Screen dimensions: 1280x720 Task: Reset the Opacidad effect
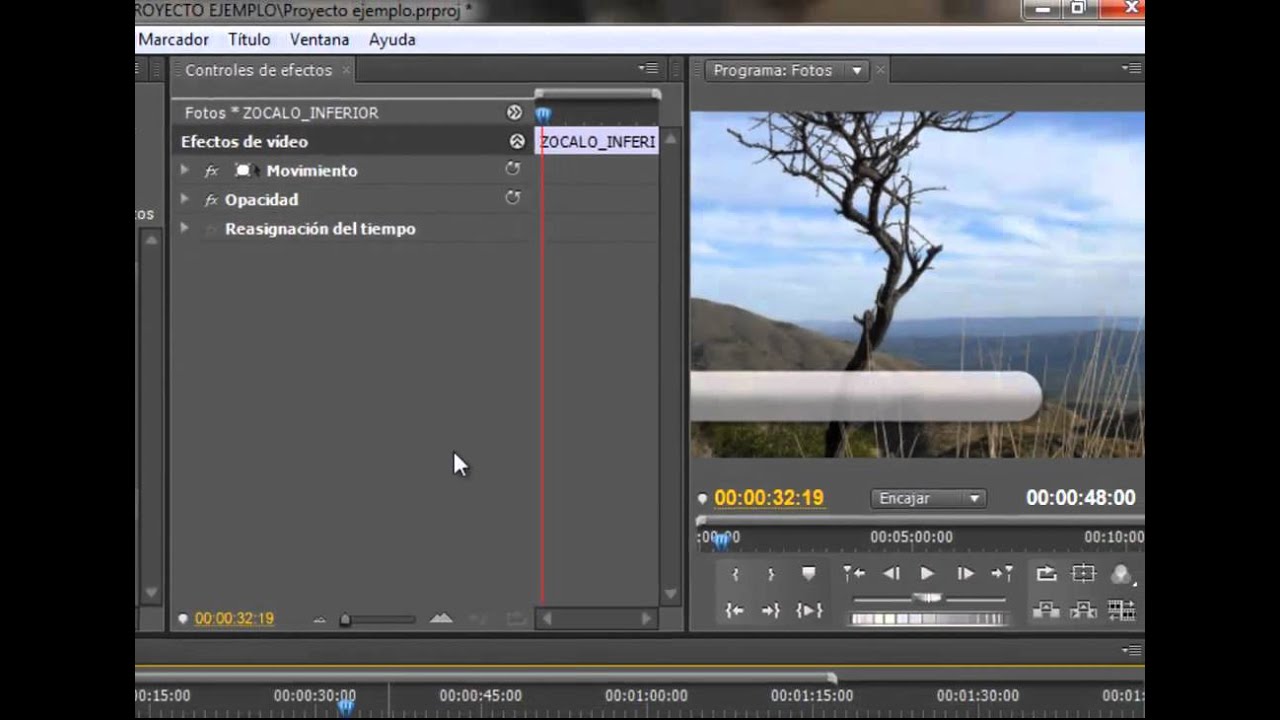pos(513,199)
